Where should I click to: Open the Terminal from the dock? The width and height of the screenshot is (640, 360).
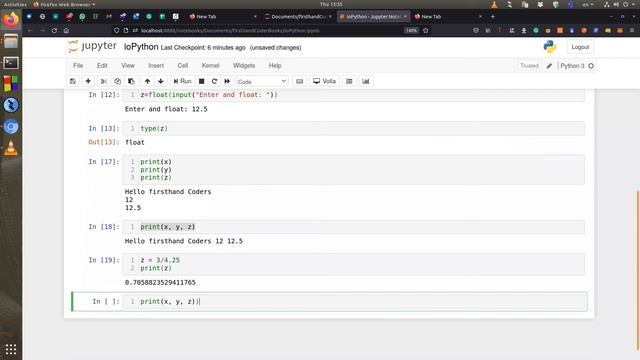(11, 62)
